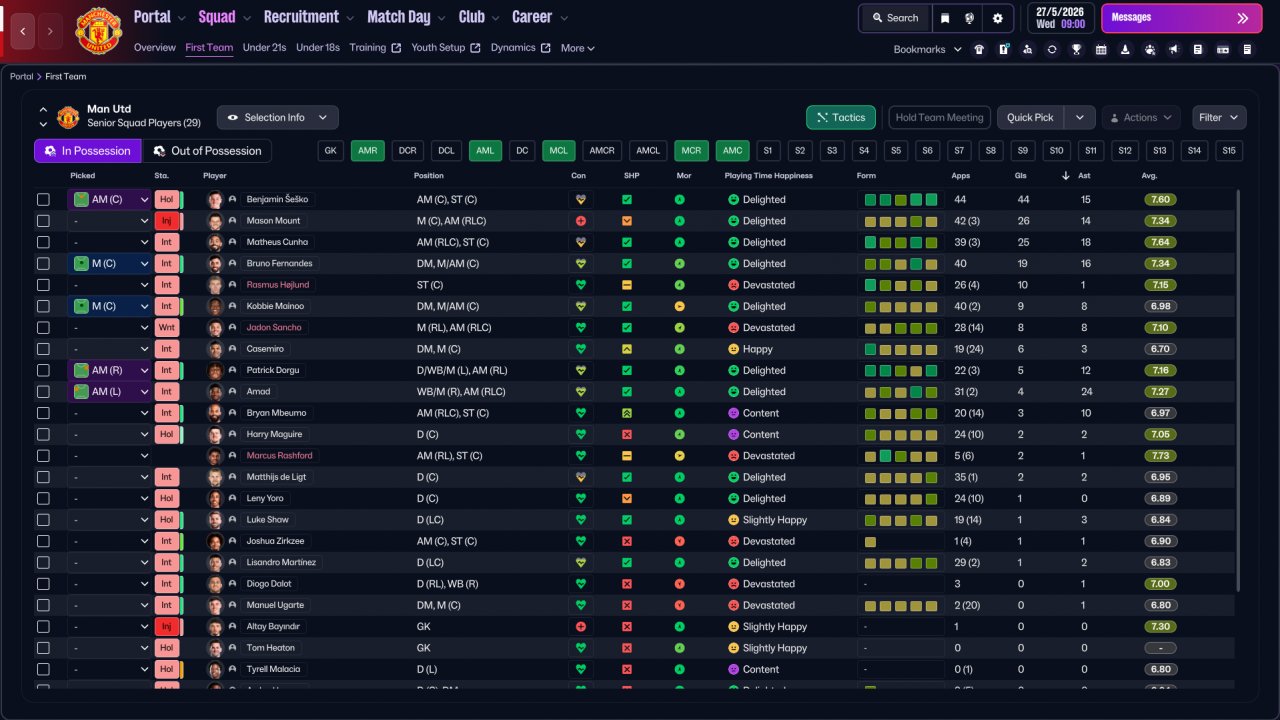
Task: Open picked position dropdown for Kobbie Mainoo
Action: 110,307
